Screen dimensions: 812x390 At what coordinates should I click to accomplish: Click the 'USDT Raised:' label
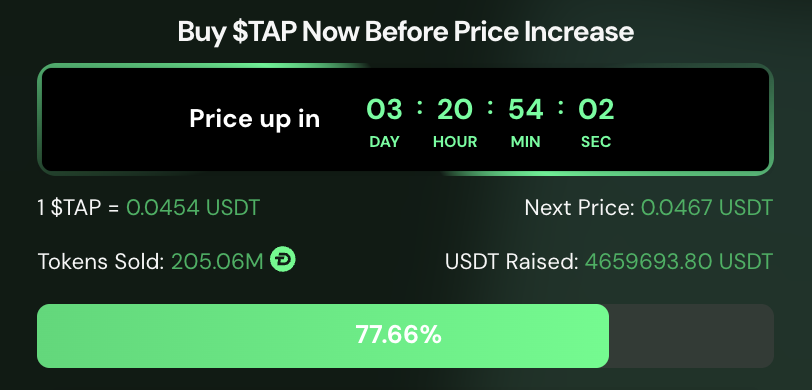(512, 262)
